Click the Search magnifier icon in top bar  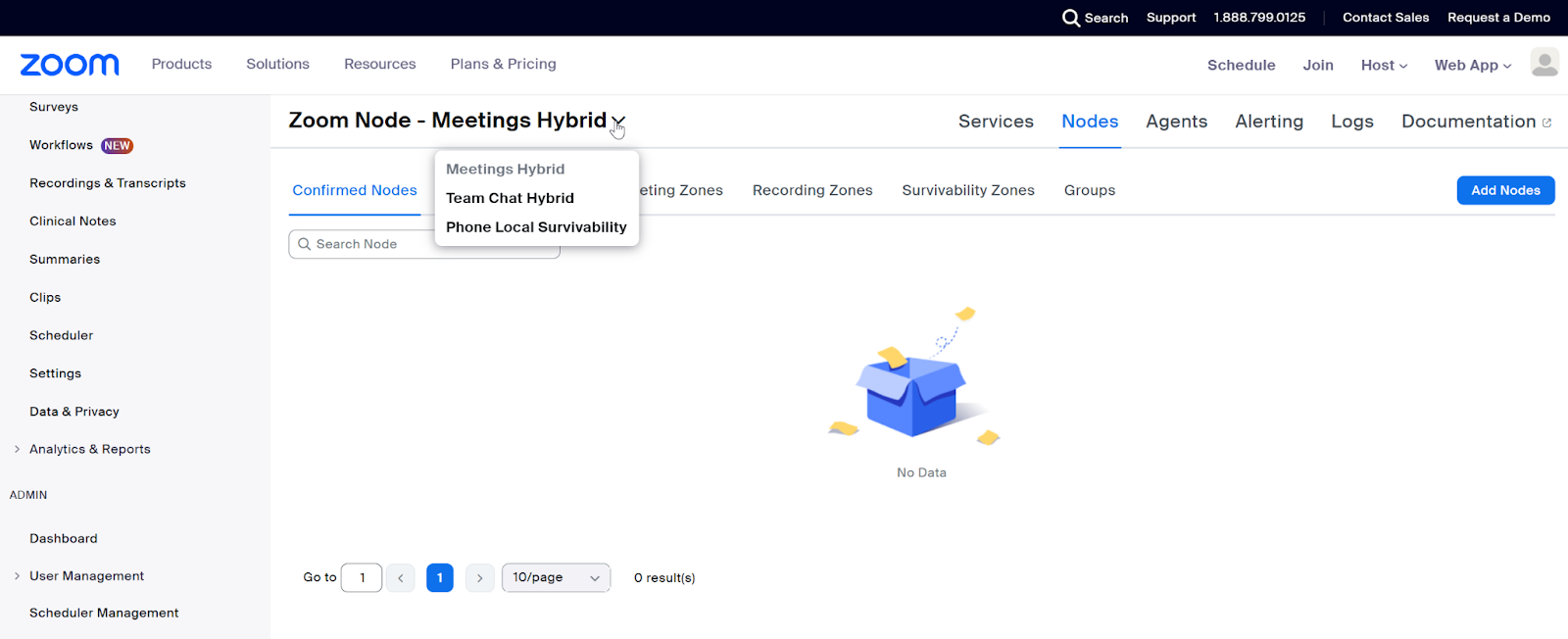point(1070,18)
